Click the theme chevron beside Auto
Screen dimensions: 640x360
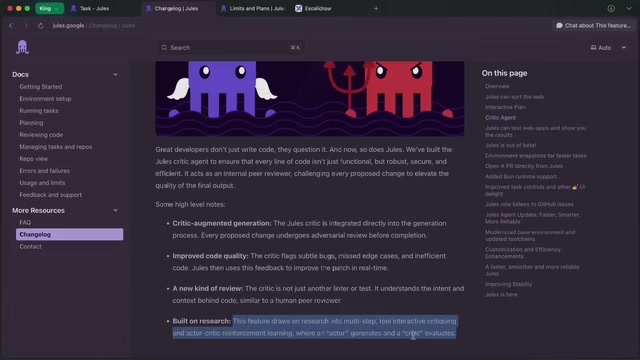[x=623, y=47]
